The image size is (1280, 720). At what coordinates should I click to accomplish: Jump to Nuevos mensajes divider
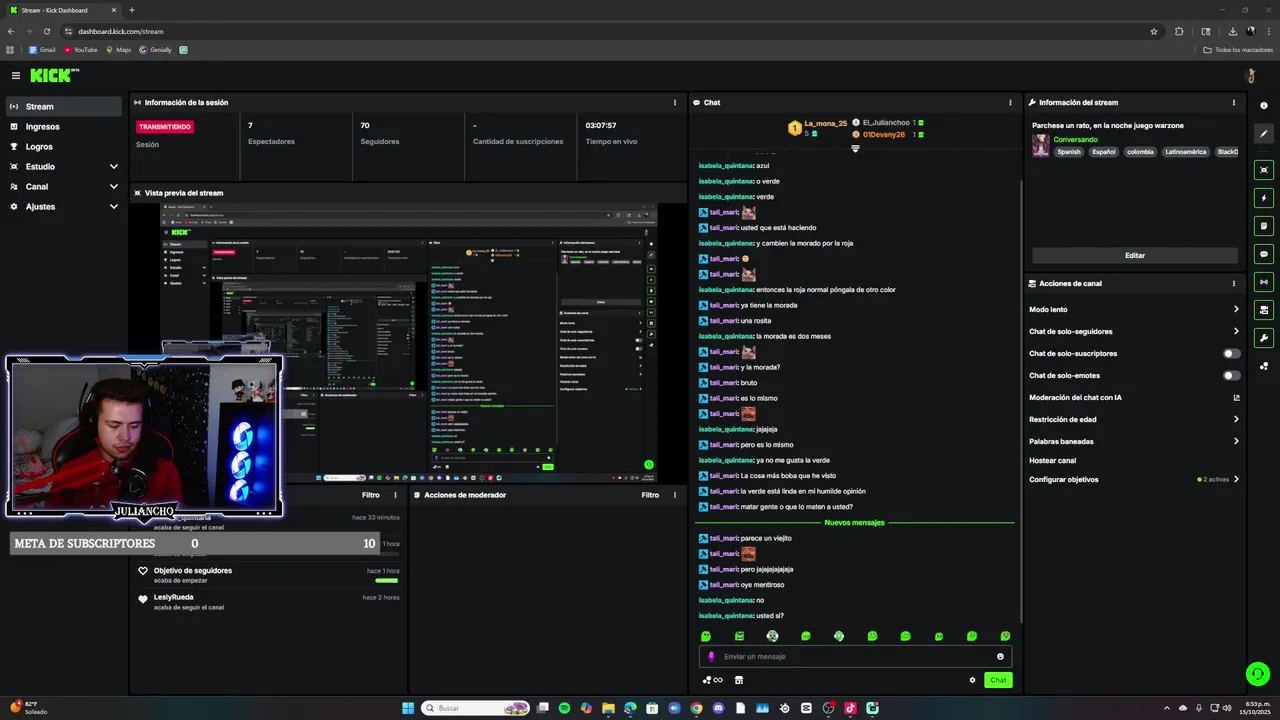pos(854,522)
